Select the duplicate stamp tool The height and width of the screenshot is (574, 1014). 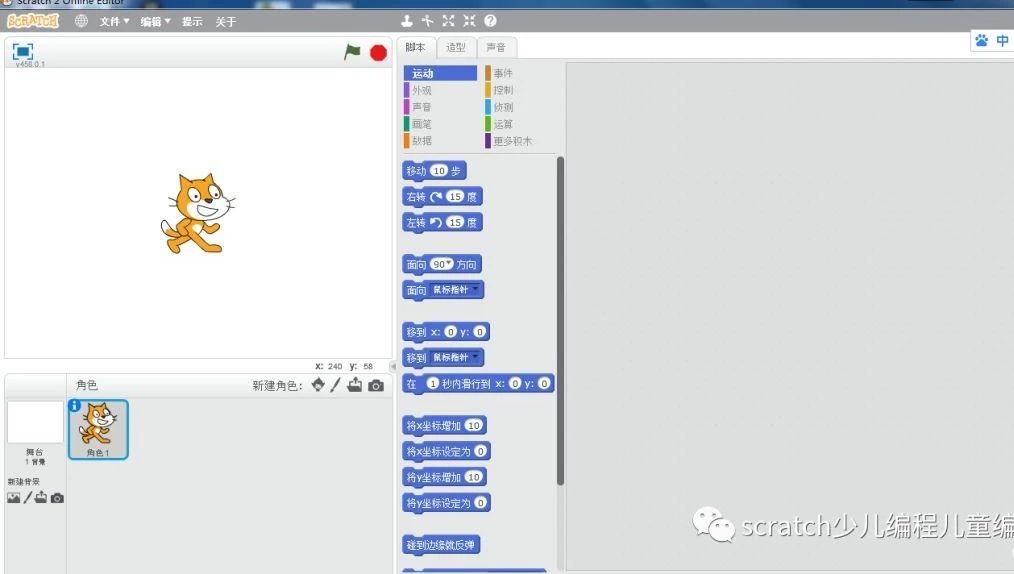[407, 21]
